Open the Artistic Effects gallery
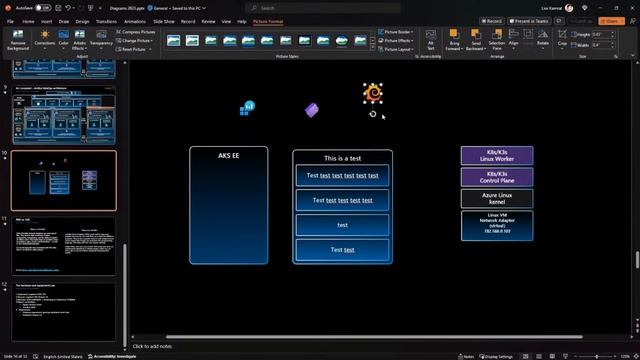Screen dimensions: 640x360 (x=80, y=40)
